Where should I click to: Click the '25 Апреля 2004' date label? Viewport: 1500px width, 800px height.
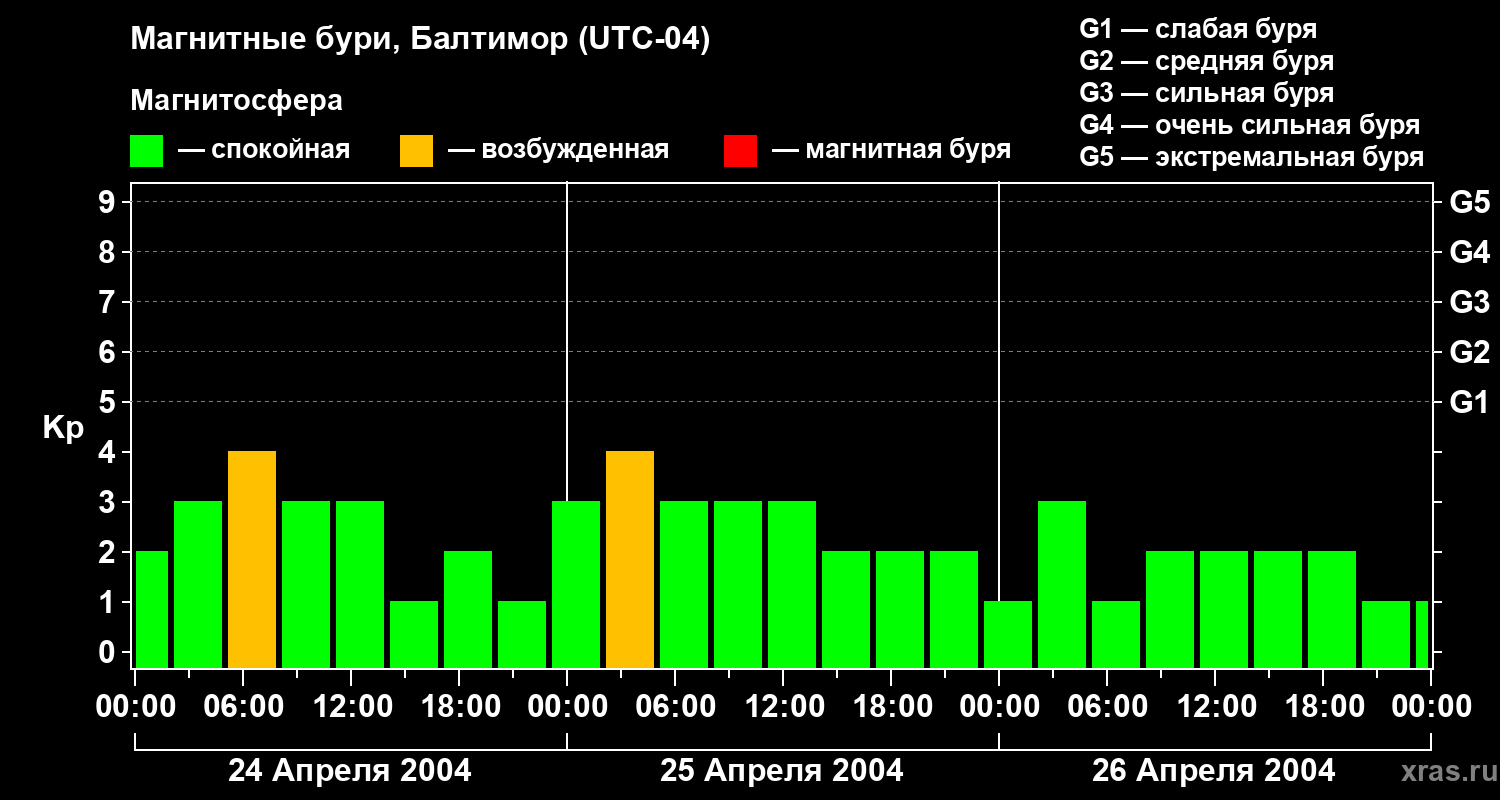coord(782,771)
